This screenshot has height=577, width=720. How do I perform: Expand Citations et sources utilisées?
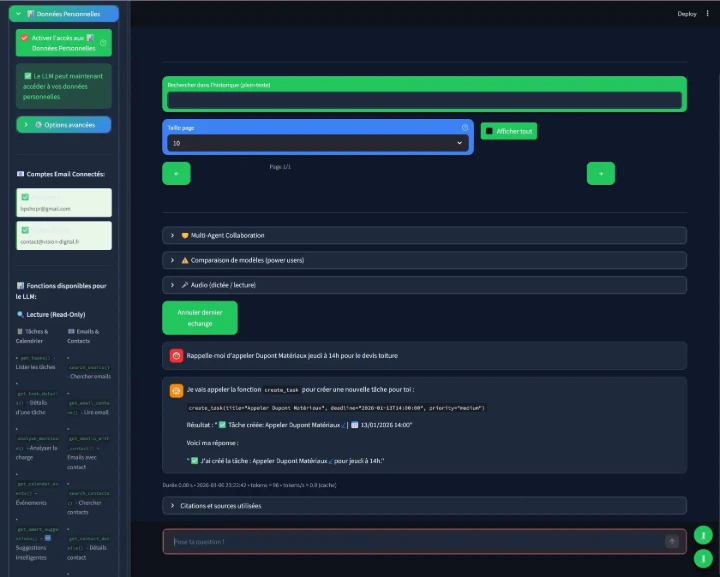(424, 506)
